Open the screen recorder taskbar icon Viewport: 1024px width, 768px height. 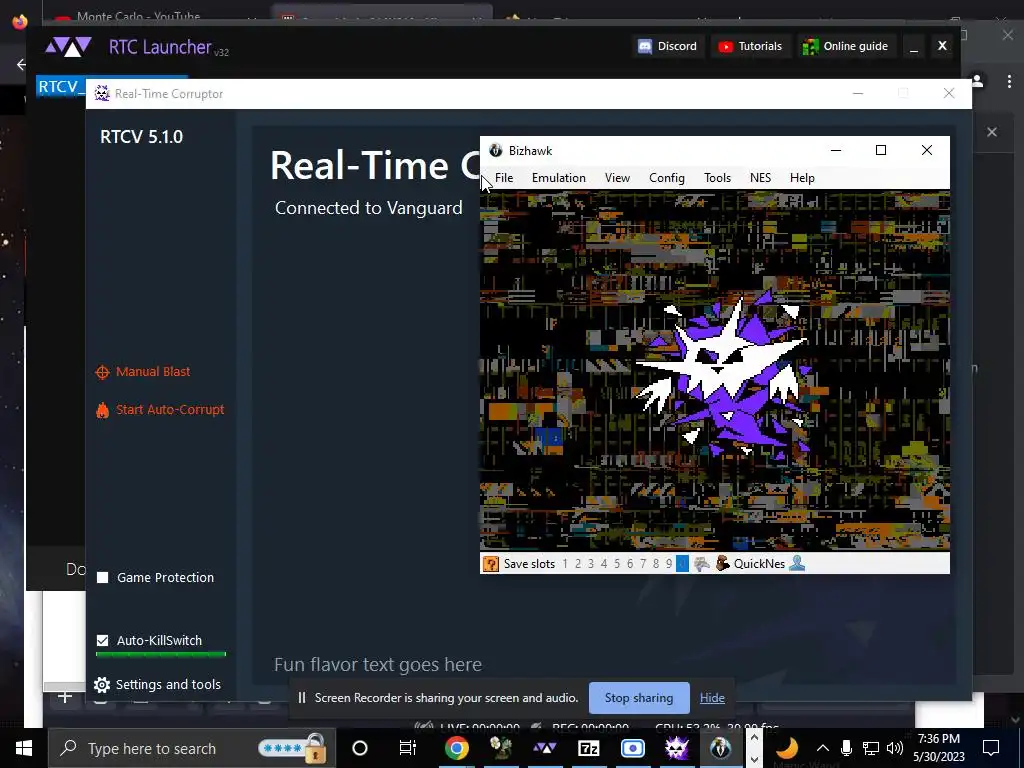(x=632, y=748)
